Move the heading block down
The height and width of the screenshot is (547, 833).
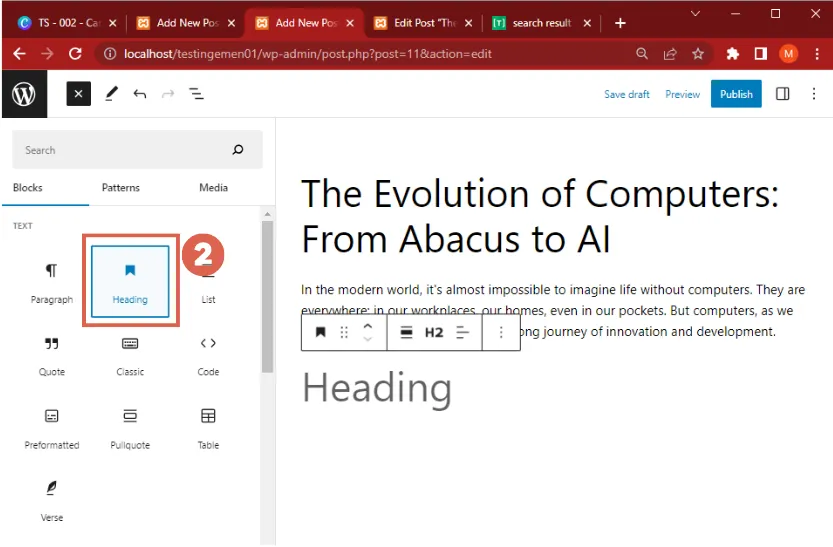pos(368,339)
